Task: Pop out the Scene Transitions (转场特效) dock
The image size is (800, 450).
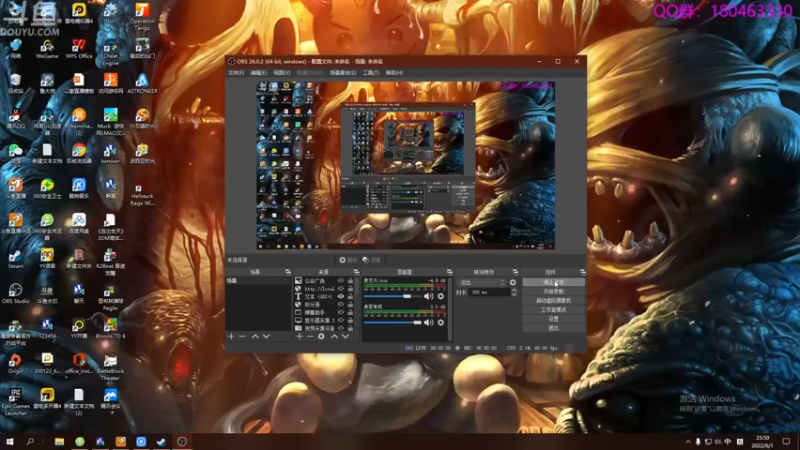Action: (x=515, y=272)
